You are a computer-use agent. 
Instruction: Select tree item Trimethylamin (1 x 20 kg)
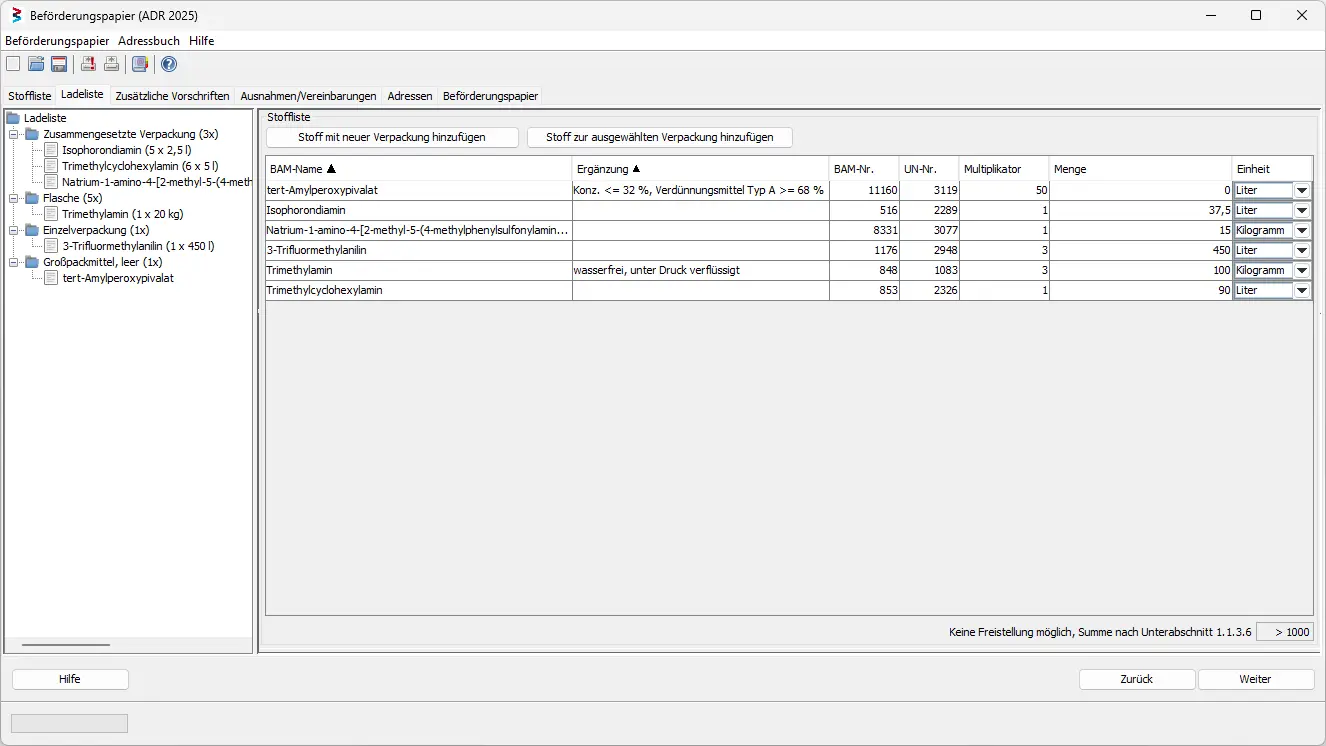pyautogui.click(x=122, y=214)
